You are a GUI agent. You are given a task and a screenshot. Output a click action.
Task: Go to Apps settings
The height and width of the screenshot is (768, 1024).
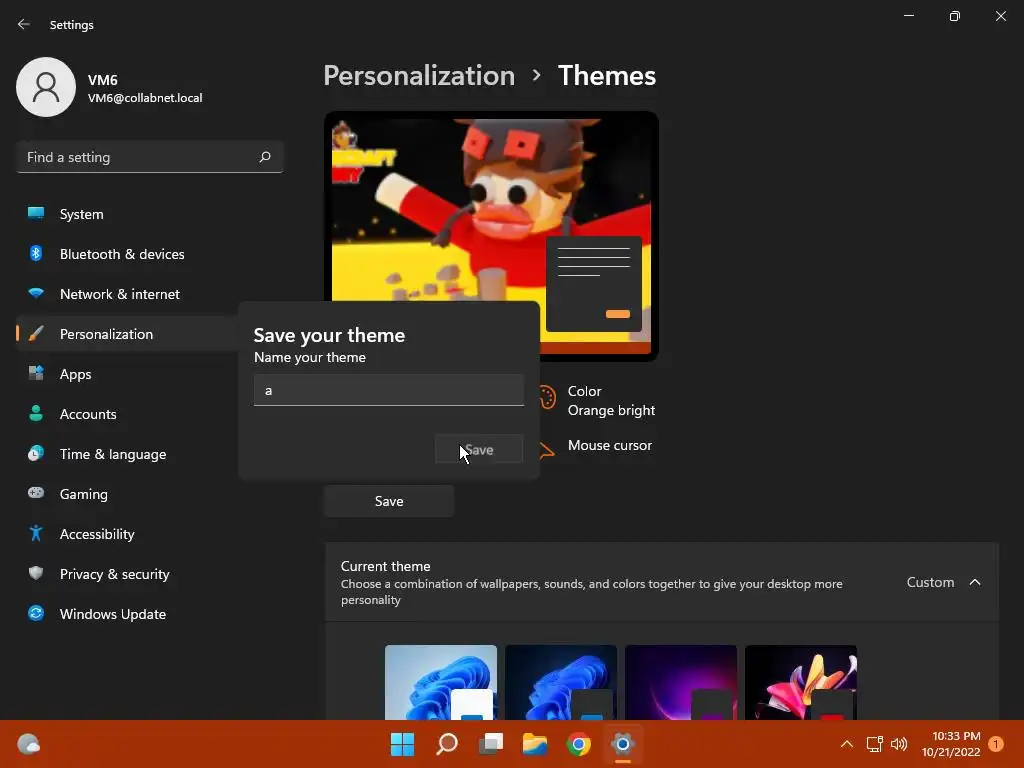point(127,374)
